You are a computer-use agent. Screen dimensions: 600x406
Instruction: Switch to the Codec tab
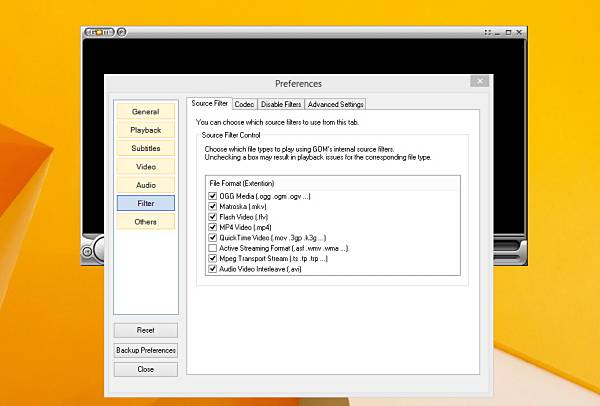click(245, 104)
